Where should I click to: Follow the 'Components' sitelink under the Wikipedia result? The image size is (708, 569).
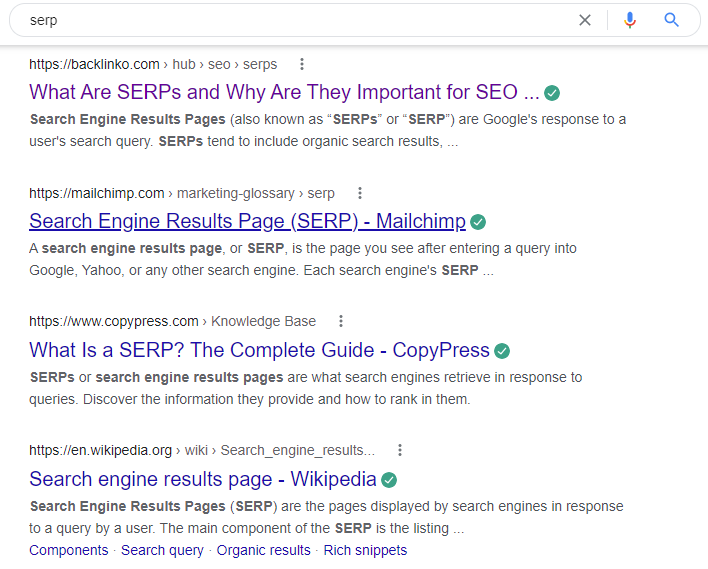point(69,550)
